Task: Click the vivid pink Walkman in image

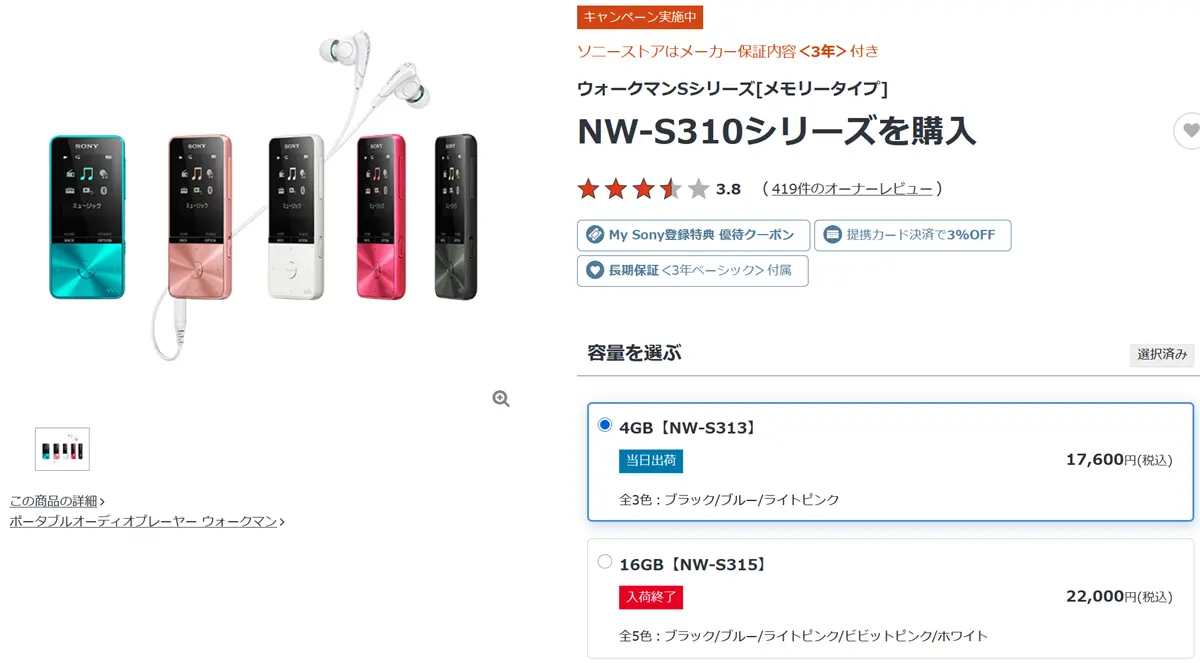Action: [x=381, y=217]
